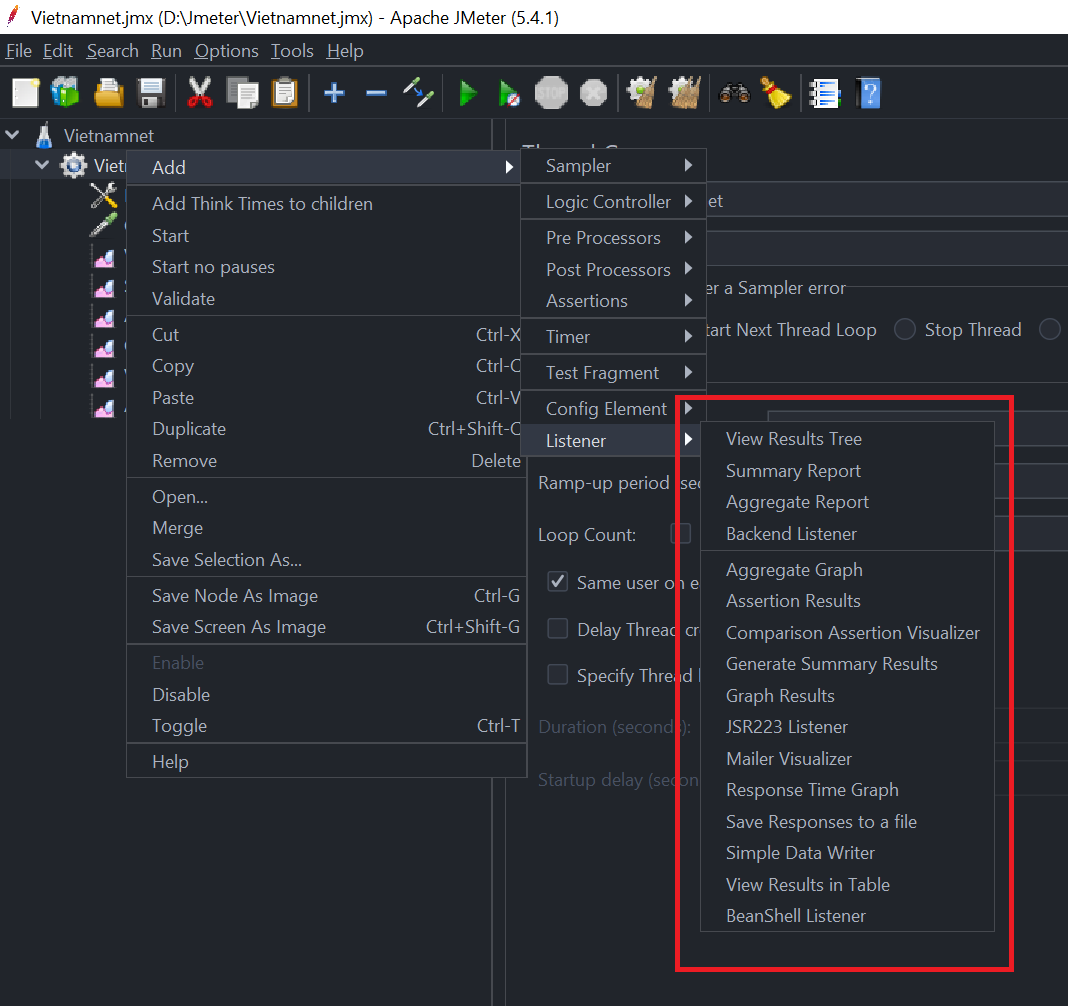Save the test plan with the floppy-disk icon

point(151,93)
